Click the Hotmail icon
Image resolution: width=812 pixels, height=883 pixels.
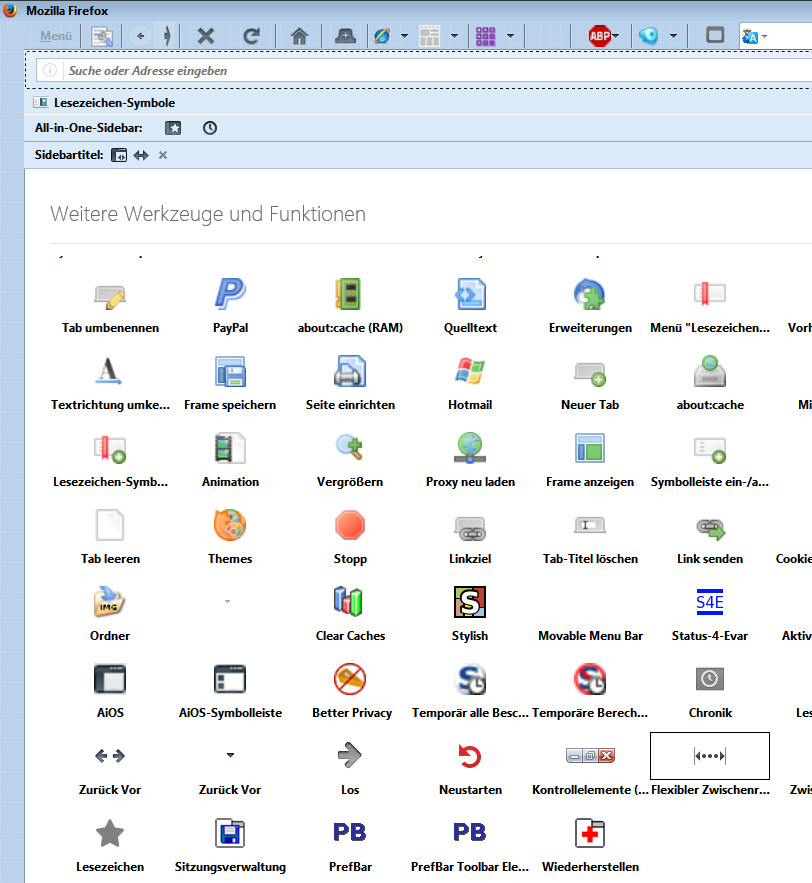469,371
